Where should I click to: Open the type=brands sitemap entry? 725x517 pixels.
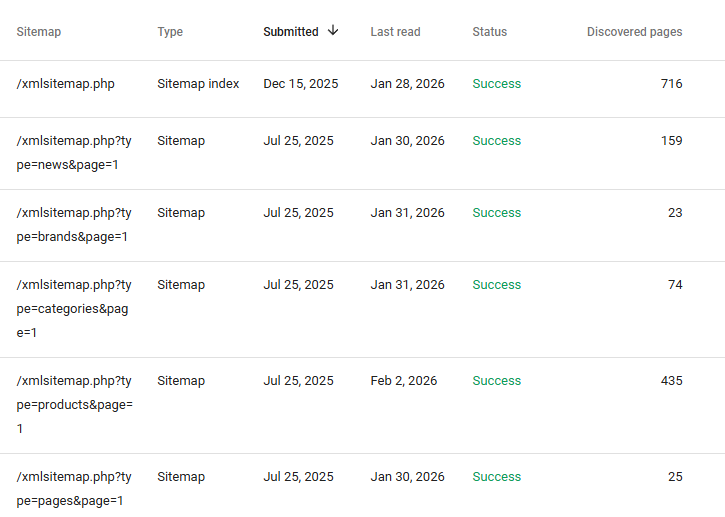click(74, 225)
